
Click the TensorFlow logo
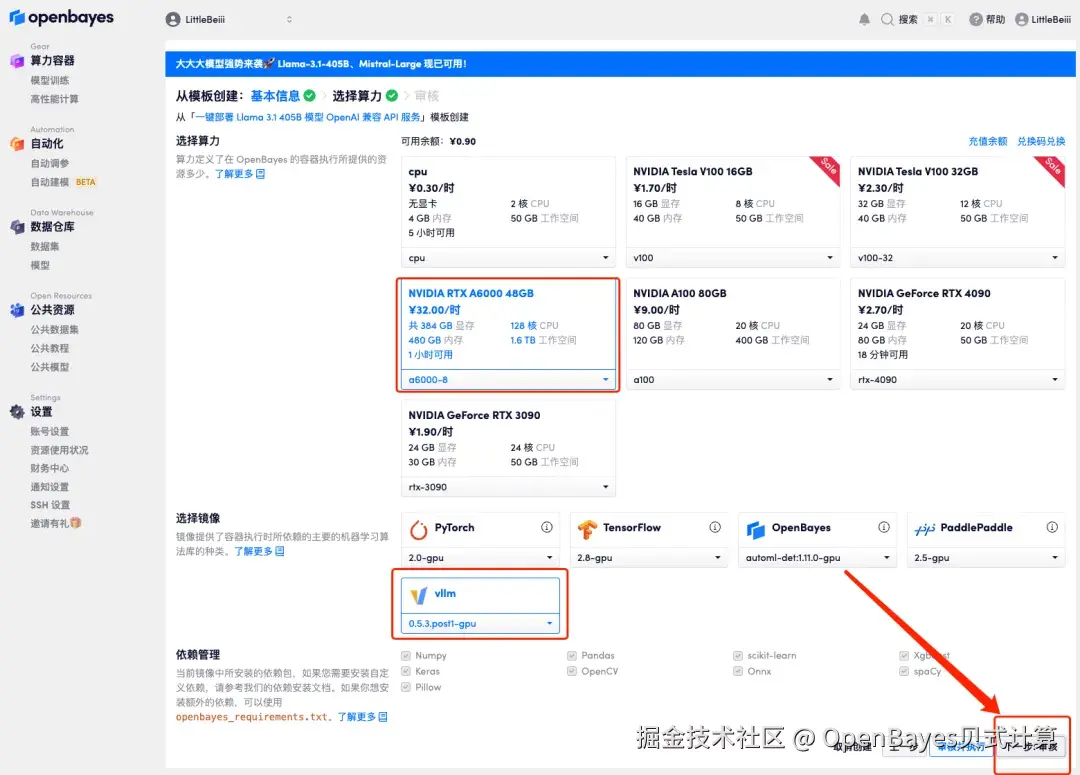587,529
